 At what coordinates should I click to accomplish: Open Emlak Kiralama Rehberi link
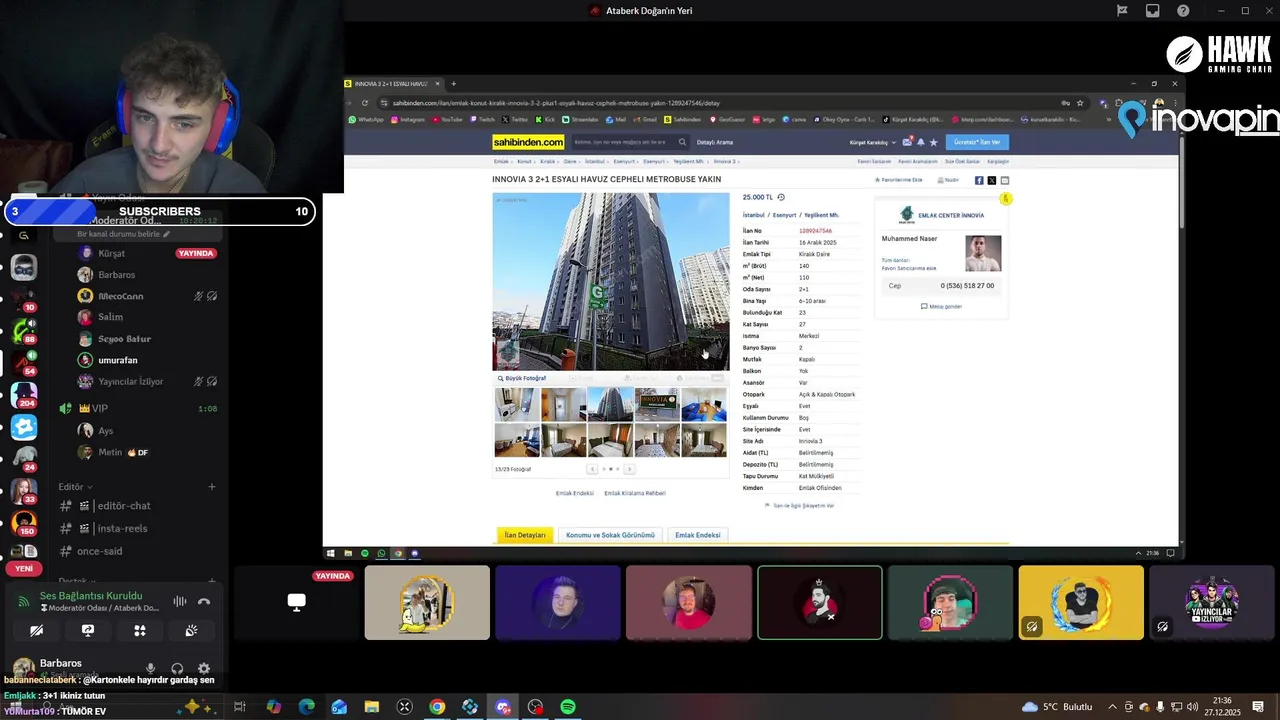(x=636, y=493)
